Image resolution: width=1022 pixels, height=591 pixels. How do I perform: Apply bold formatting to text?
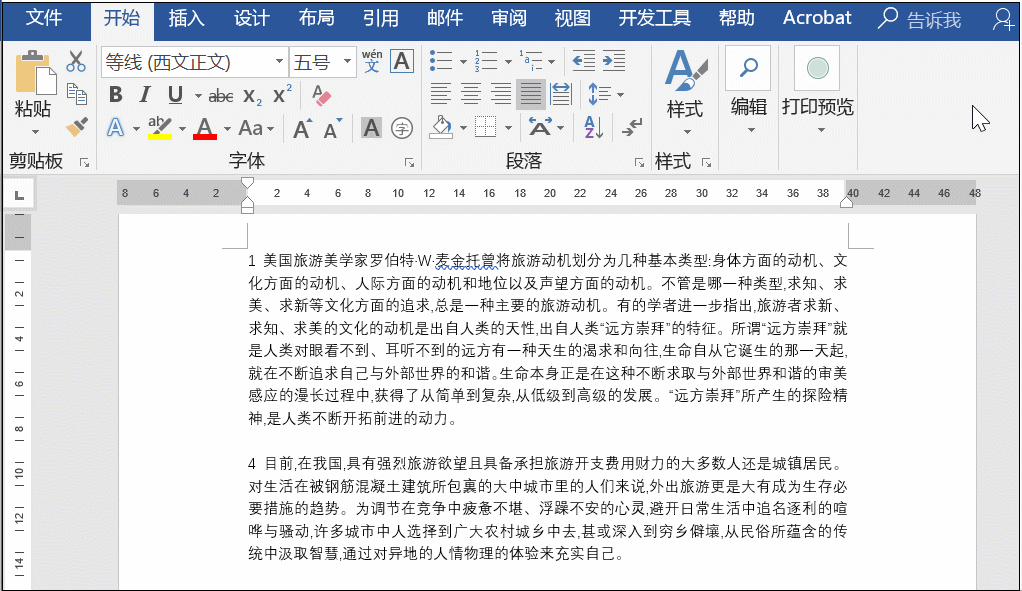114,94
